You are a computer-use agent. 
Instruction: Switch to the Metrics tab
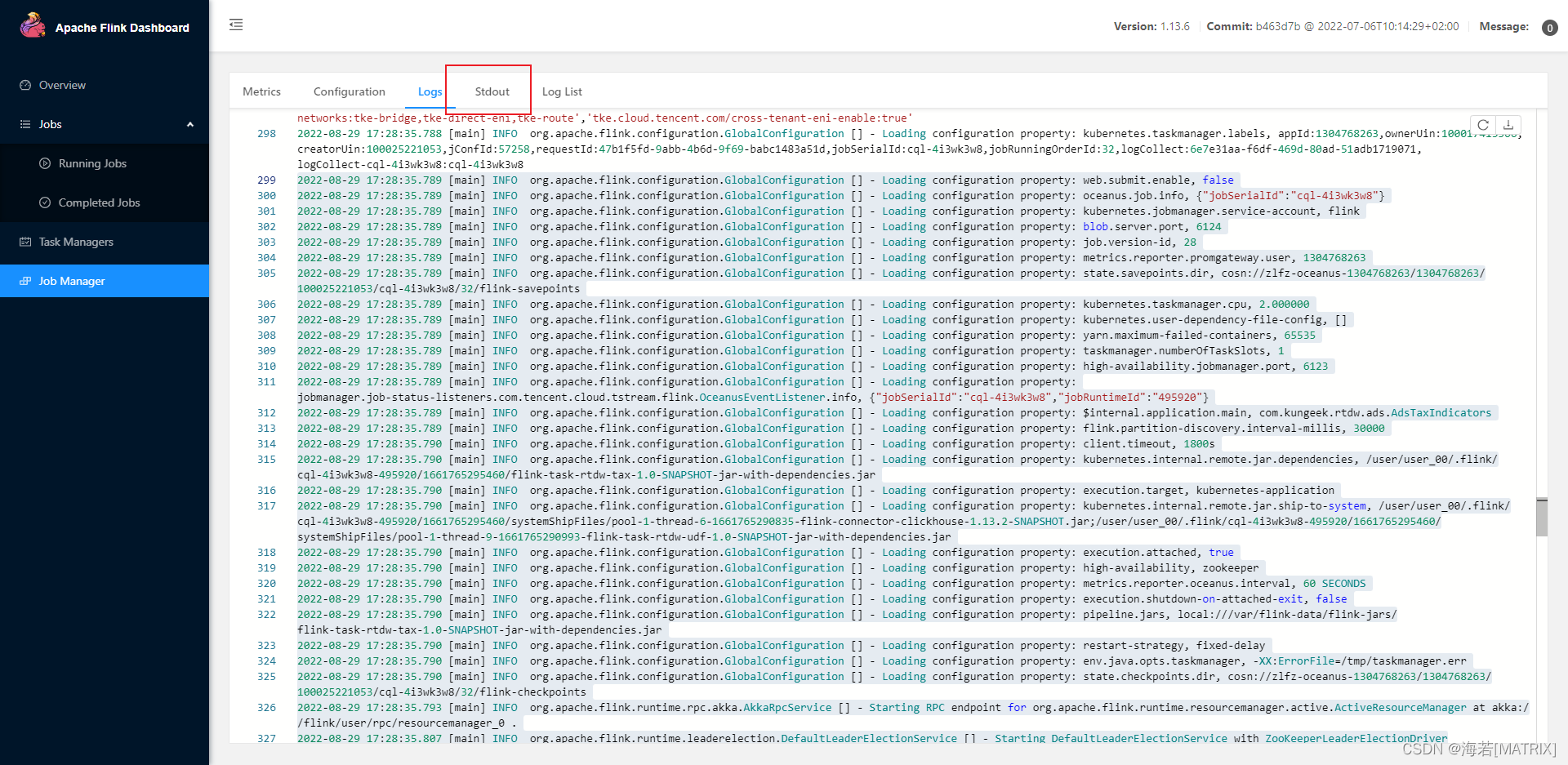coord(261,91)
